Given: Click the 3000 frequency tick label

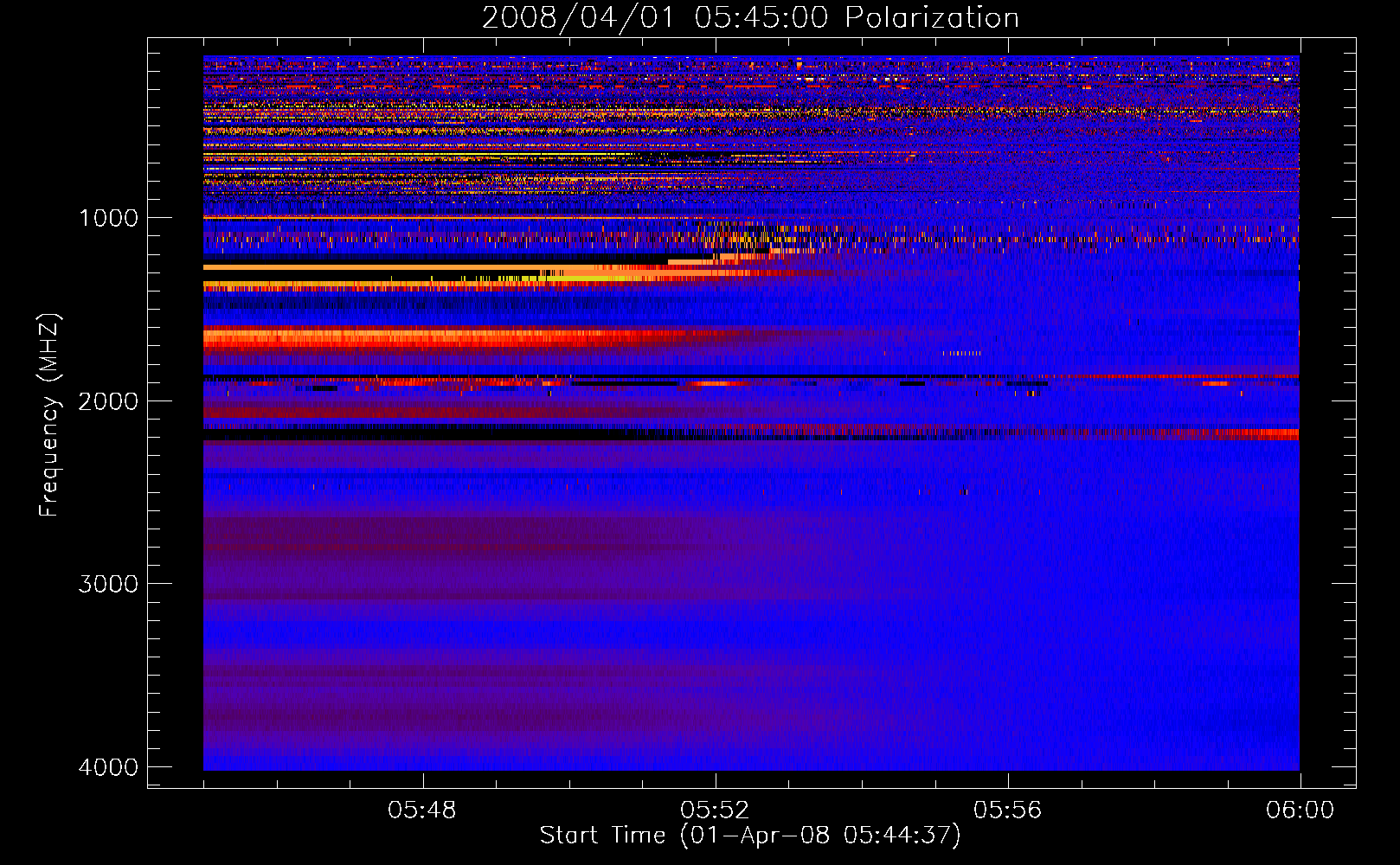Looking at the screenshot, I should tap(108, 584).
